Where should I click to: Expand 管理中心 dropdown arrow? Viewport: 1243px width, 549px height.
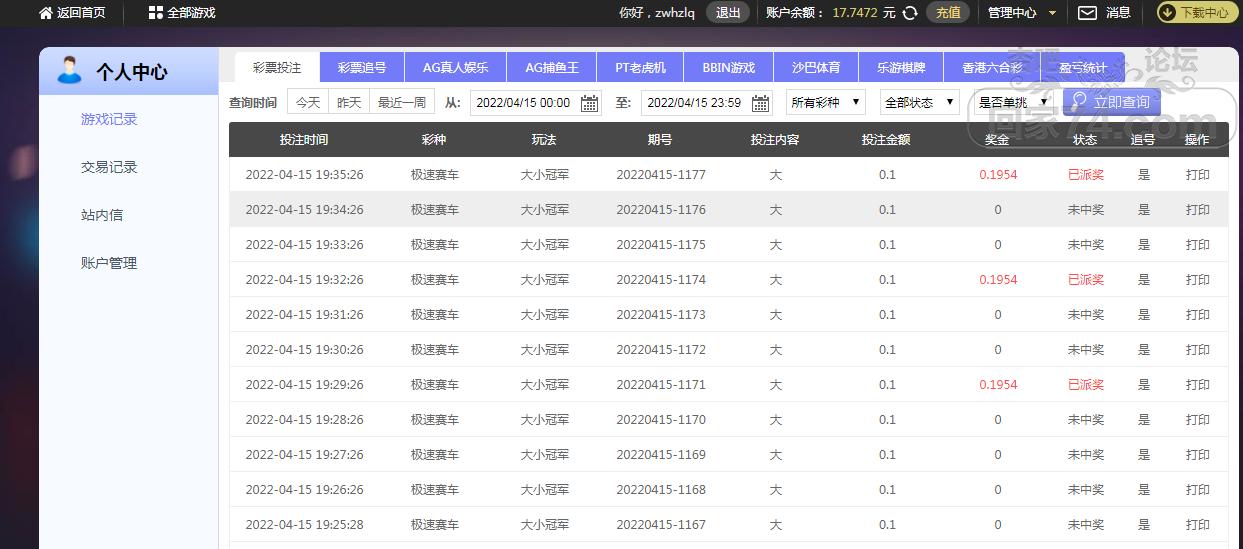click(x=1052, y=14)
